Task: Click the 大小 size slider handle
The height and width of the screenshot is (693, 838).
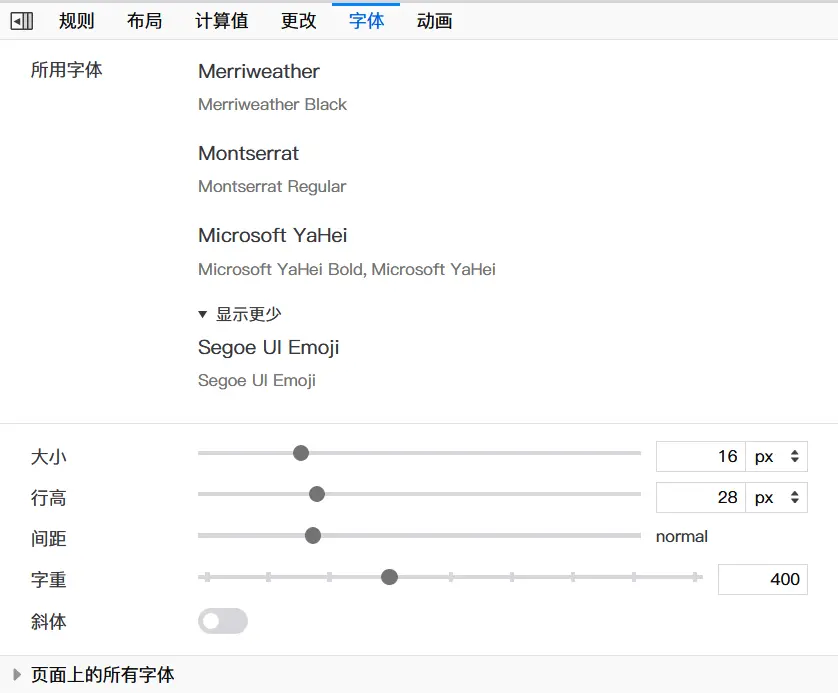Action: (x=301, y=453)
